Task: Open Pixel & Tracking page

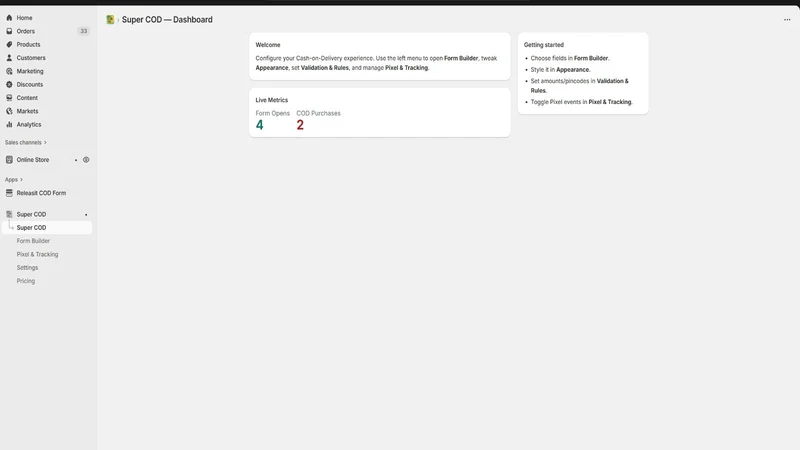Action: [x=37, y=254]
